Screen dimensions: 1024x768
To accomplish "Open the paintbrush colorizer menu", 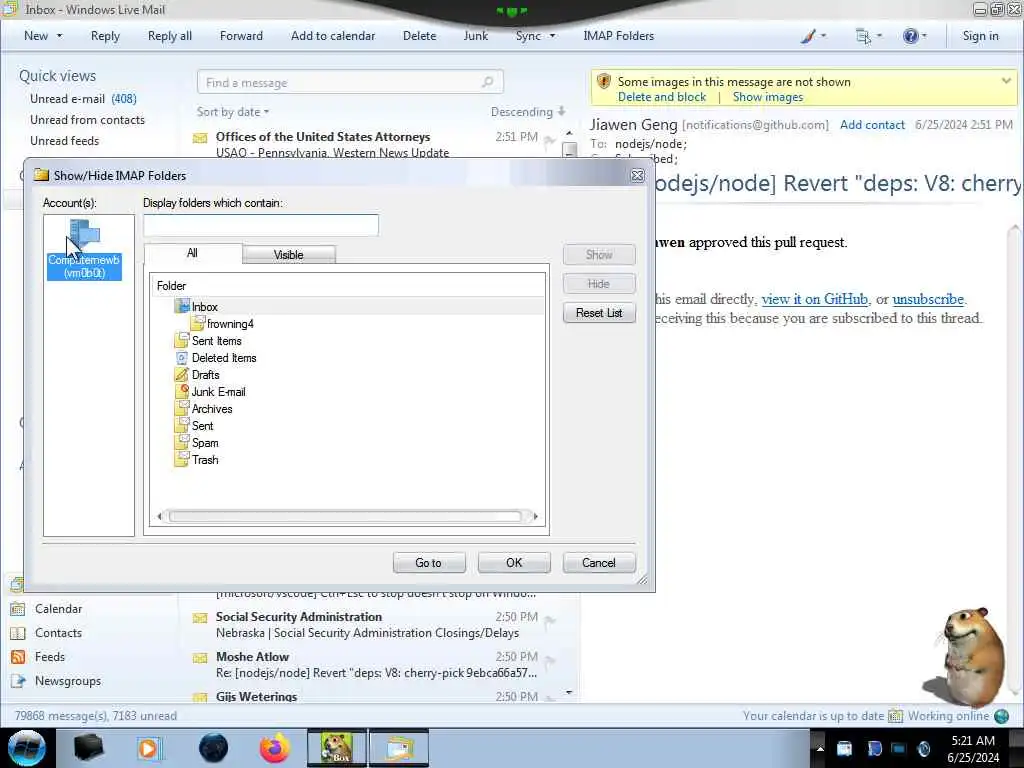I will tap(813, 36).
